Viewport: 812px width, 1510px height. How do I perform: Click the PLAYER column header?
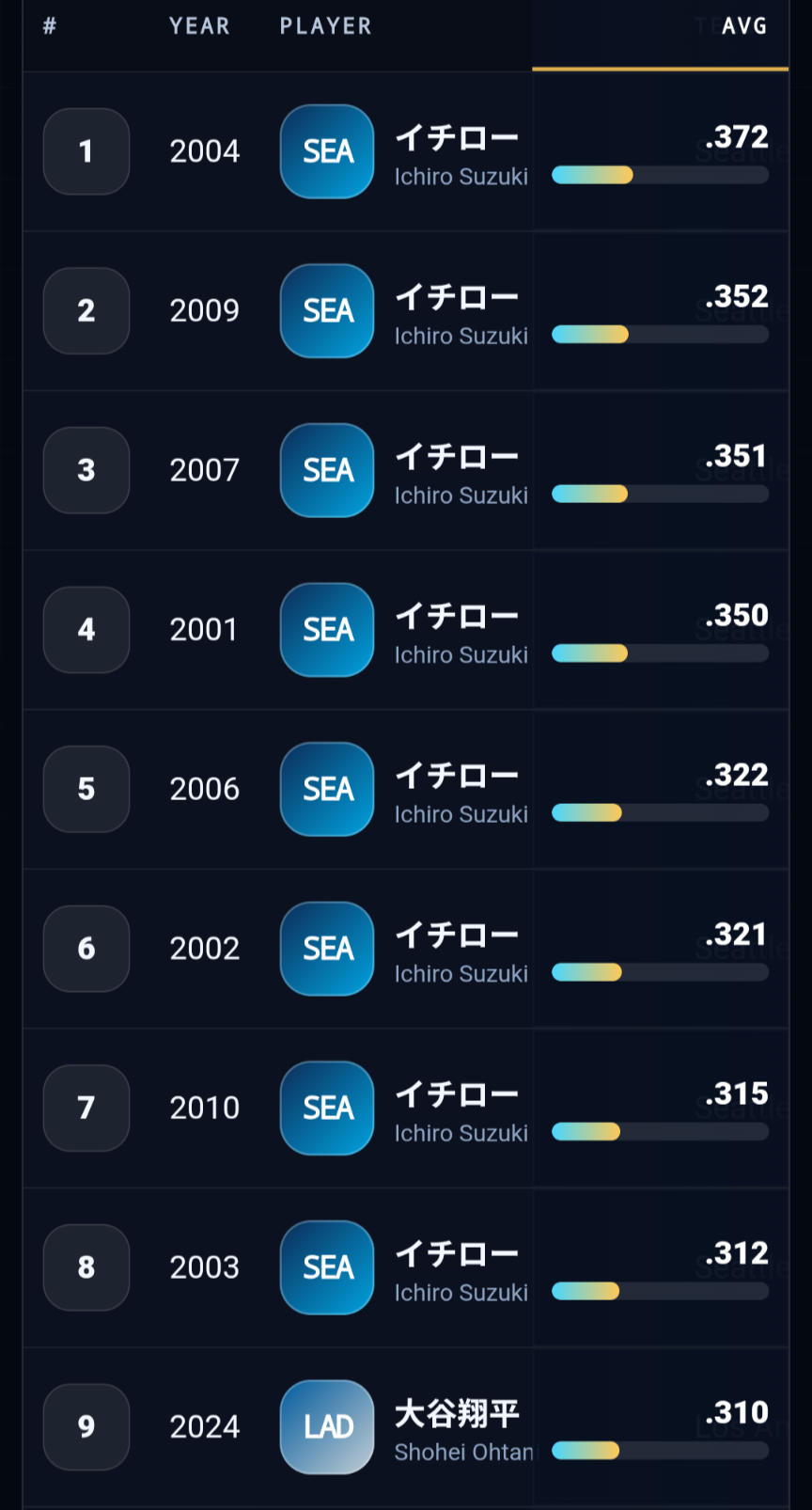325,26
